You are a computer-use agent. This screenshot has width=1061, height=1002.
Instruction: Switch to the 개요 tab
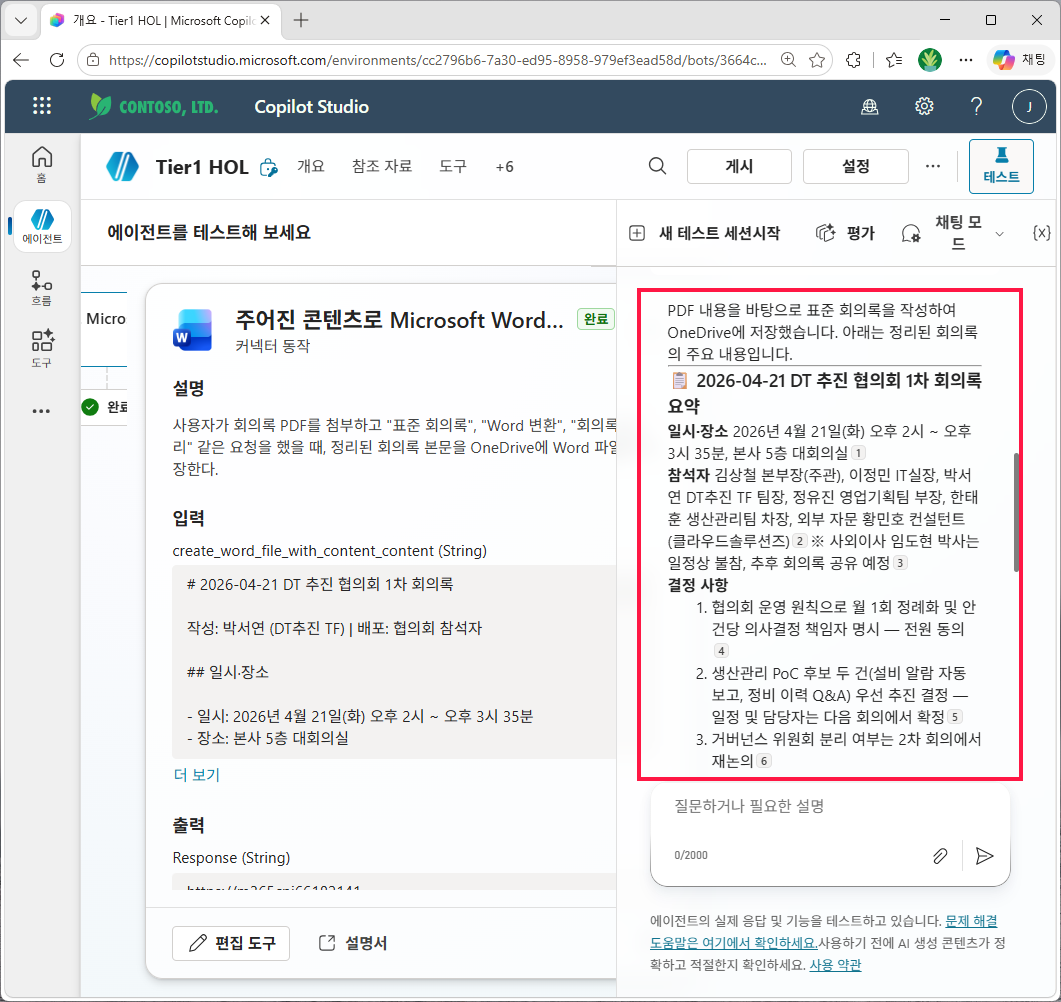tap(311, 166)
